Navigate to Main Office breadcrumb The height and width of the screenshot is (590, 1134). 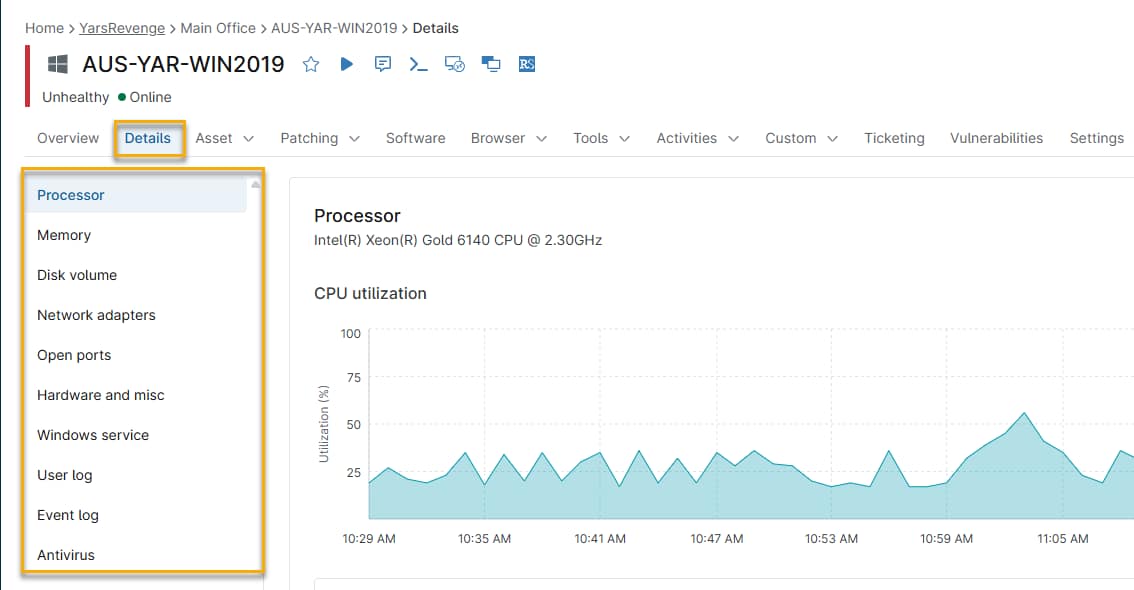tap(217, 28)
